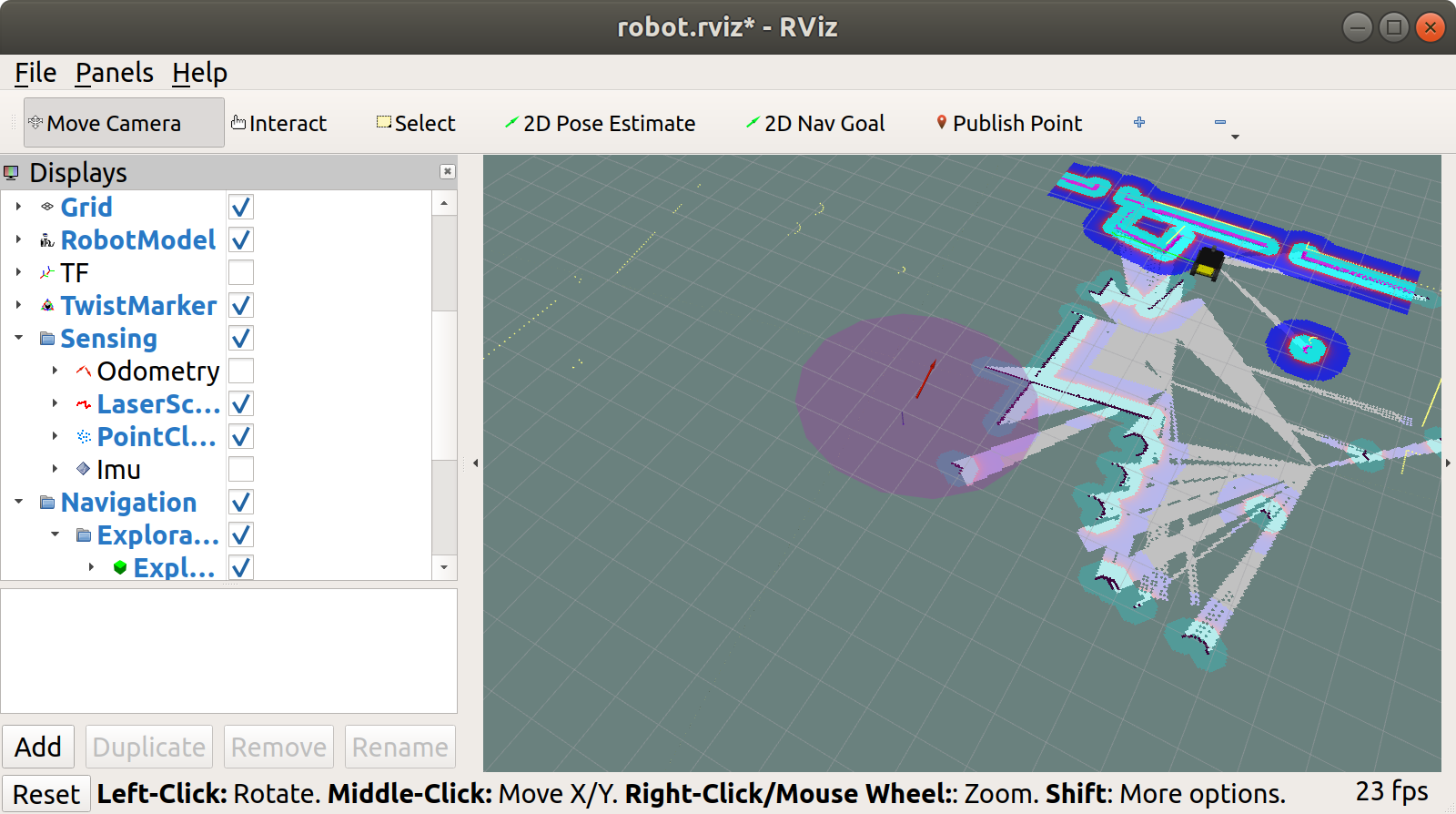This screenshot has width=1456, height=814.
Task: Collapse the Sensing group
Action: (18, 338)
